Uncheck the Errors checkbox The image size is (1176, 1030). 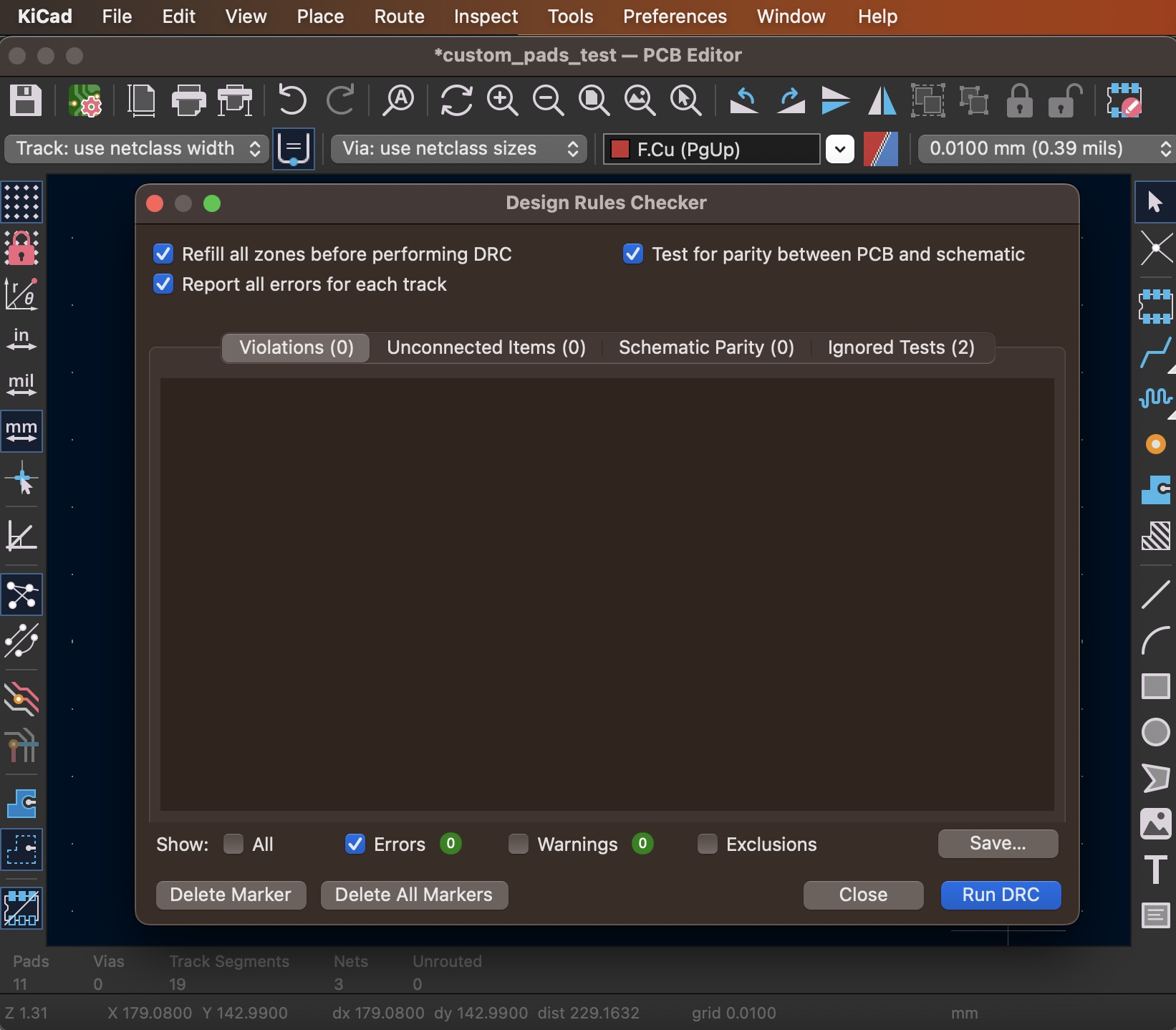pyautogui.click(x=355, y=844)
